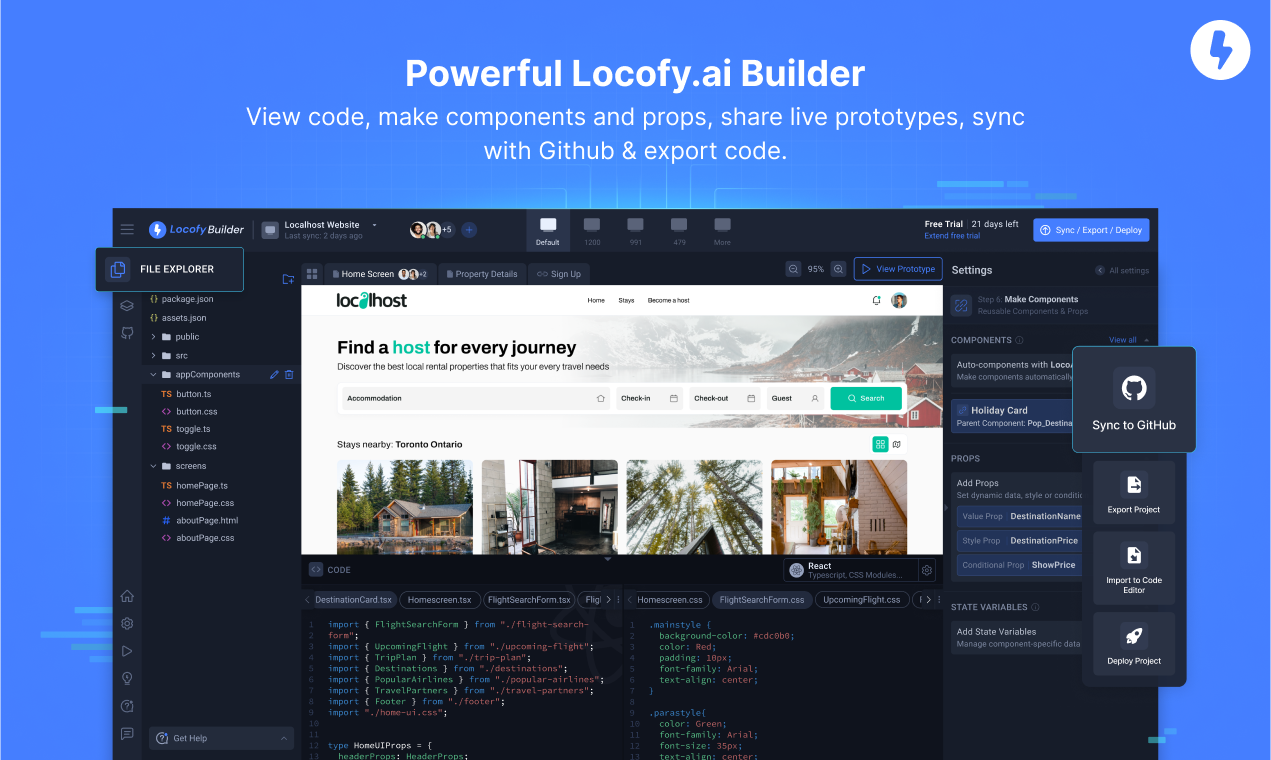Image resolution: width=1271 pixels, height=760 pixels.
Task: Open the hamburger menu beside Locofy Builder
Action: click(127, 229)
